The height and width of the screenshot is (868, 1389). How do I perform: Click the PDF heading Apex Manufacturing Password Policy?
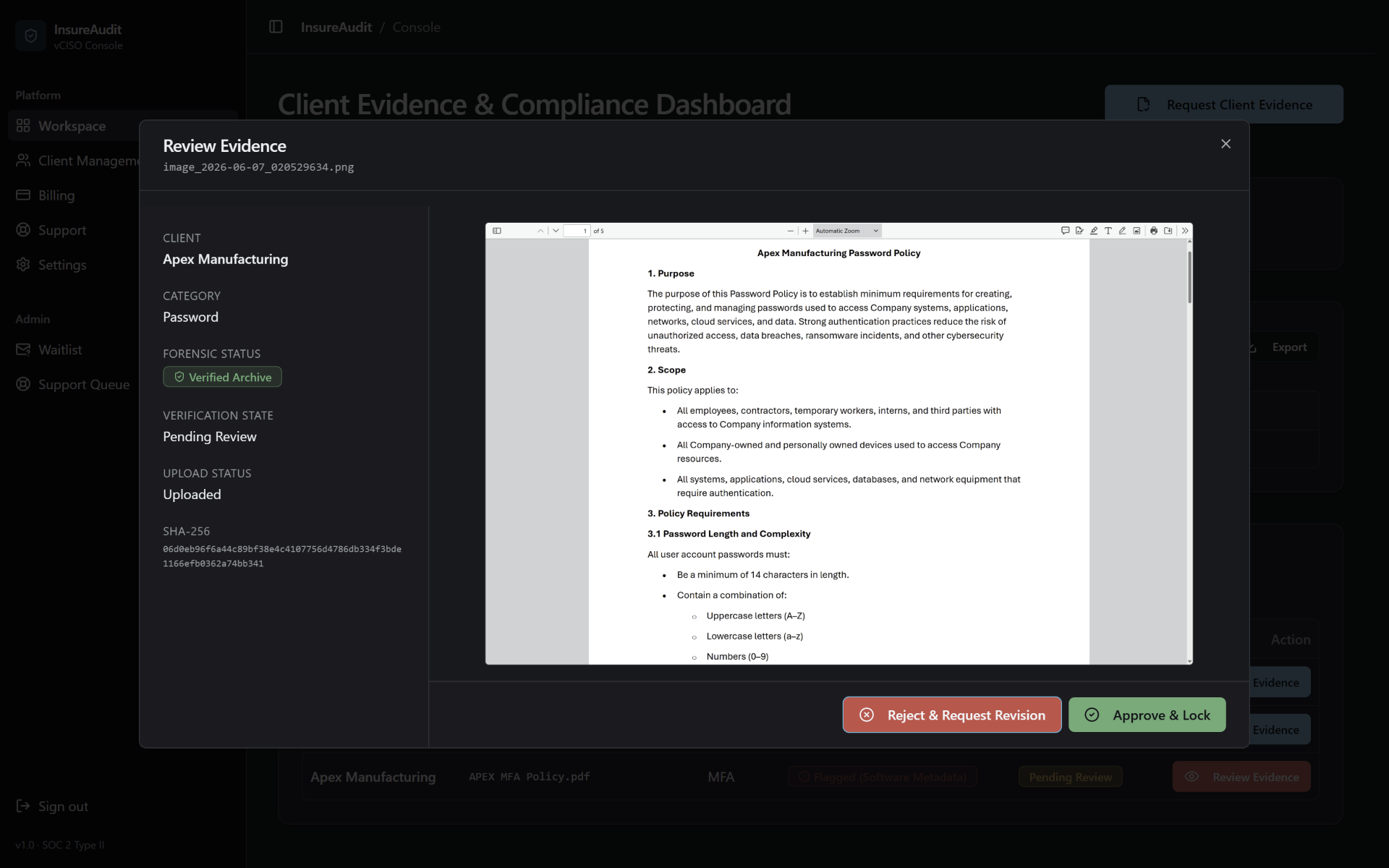[838, 253]
